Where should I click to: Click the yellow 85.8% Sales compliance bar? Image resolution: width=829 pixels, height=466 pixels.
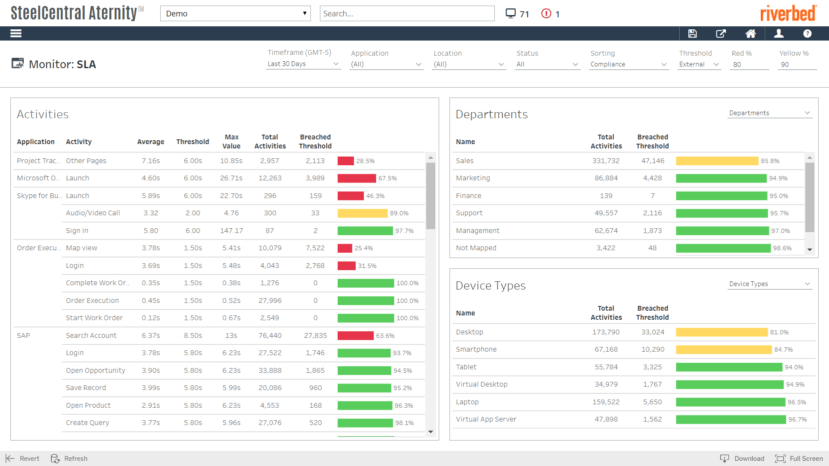click(x=717, y=161)
